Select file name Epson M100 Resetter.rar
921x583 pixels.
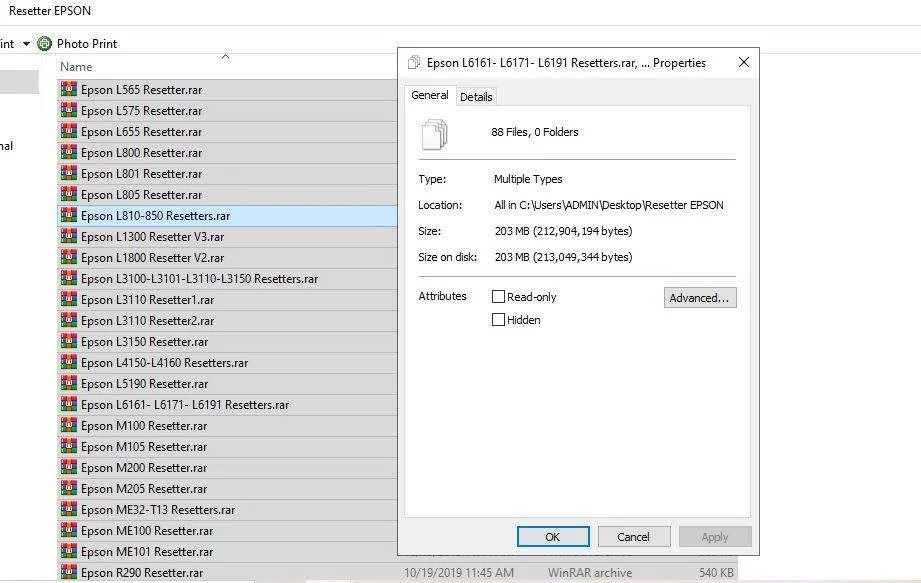click(144, 426)
